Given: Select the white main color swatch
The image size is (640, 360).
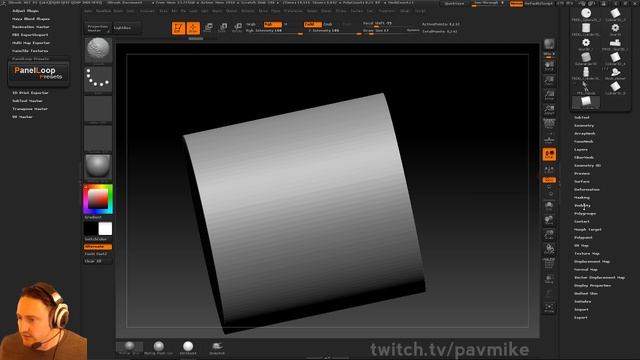Looking at the screenshot, I should [105, 229].
